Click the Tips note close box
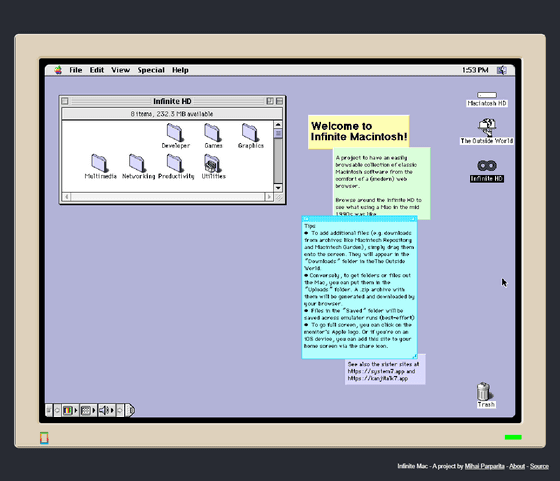560x481 pixels. coord(306,219)
